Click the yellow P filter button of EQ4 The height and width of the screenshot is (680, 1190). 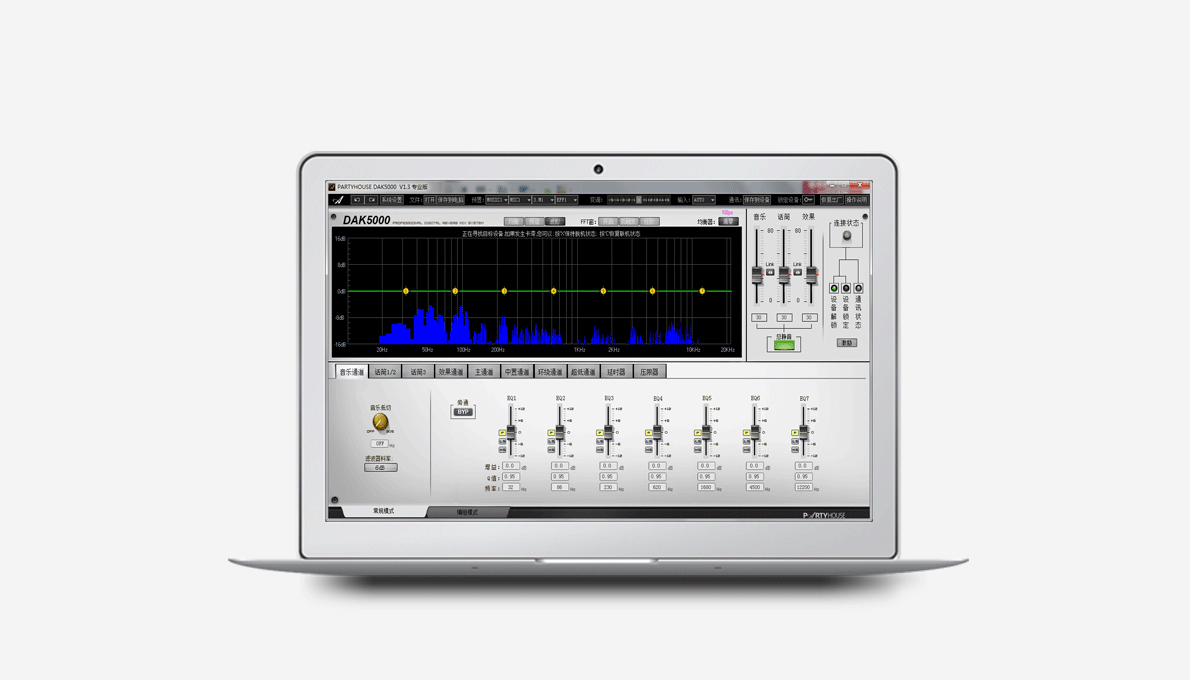click(649, 433)
